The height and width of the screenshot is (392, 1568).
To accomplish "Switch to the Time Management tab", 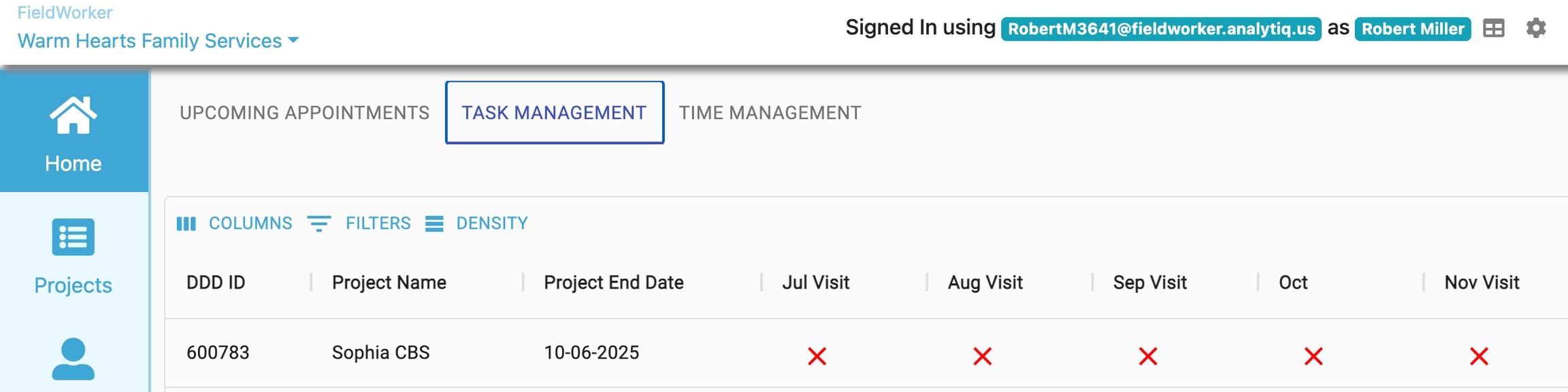I will [770, 112].
